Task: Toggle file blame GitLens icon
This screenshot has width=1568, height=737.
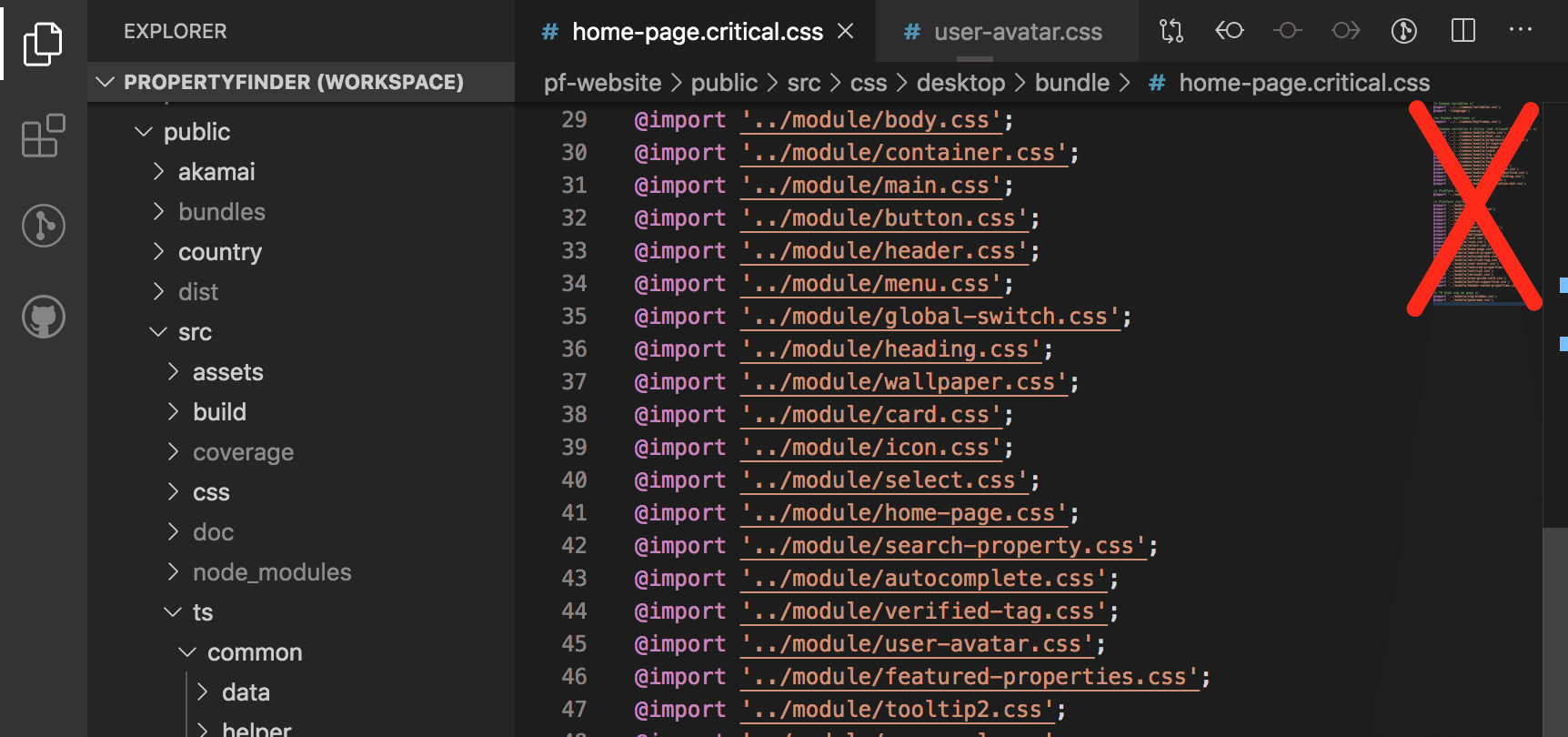Action: pos(1403,31)
